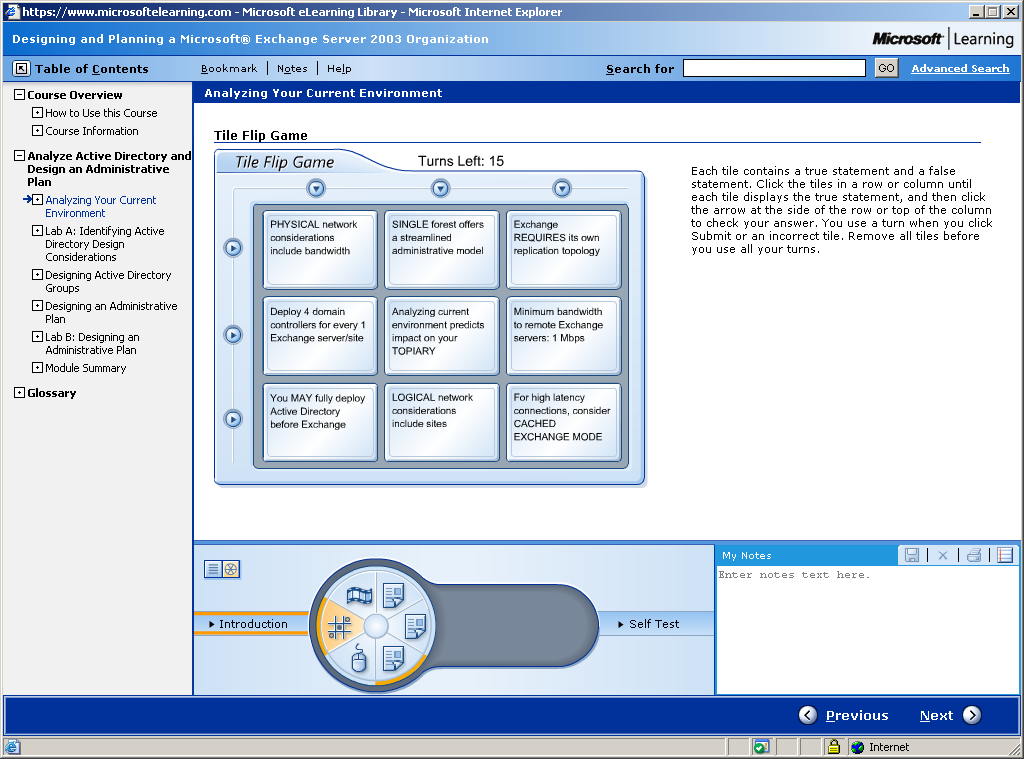The height and width of the screenshot is (759, 1024).
Task: Expand Course Information node
Action: pos(37,131)
